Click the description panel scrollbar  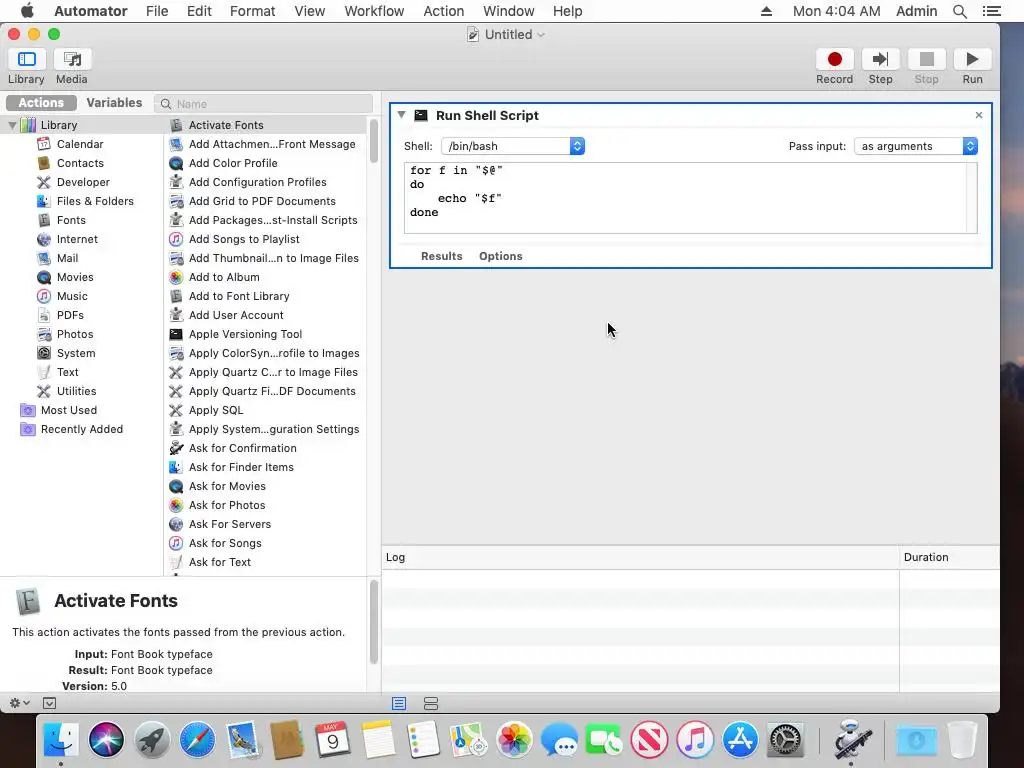click(x=374, y=622)
